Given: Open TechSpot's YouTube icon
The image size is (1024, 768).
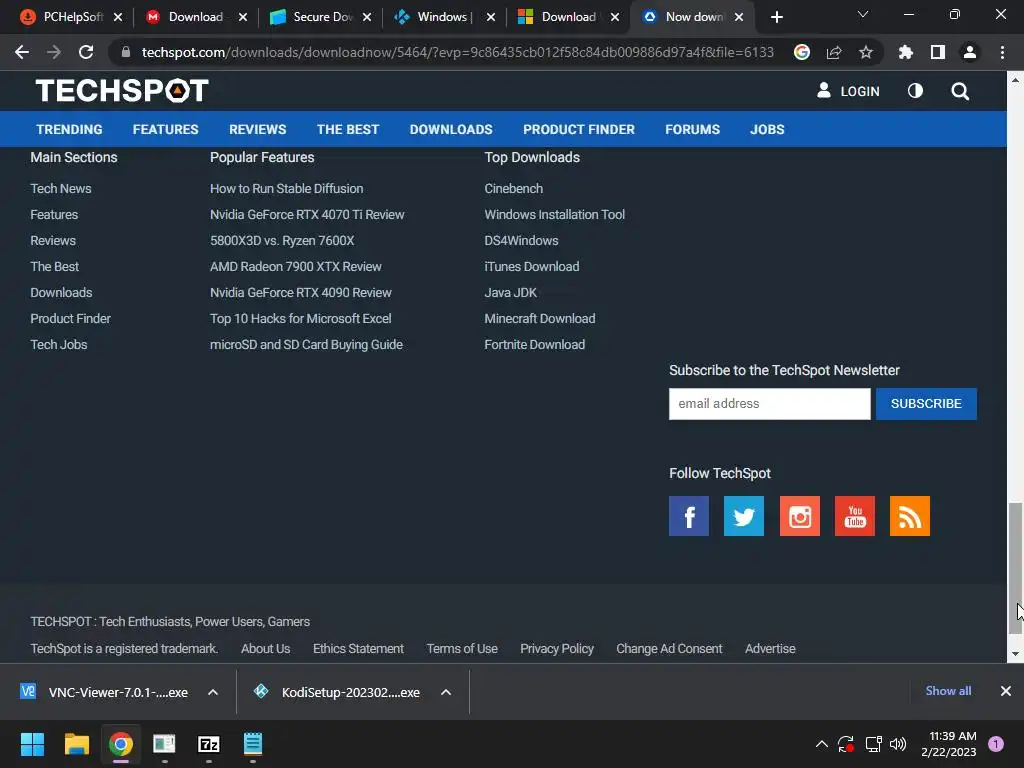Looking at the screenshot, I should (x=855, y=516).
